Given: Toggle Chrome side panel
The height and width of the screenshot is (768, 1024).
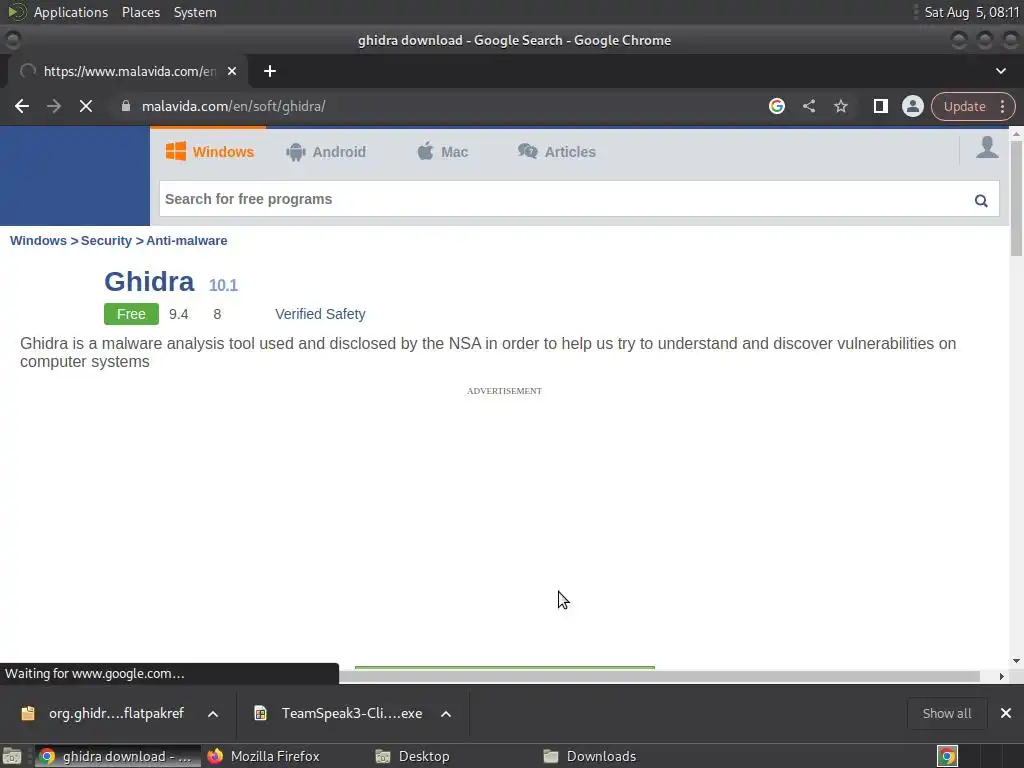Looking at the screenshot, I should (880, 106).
